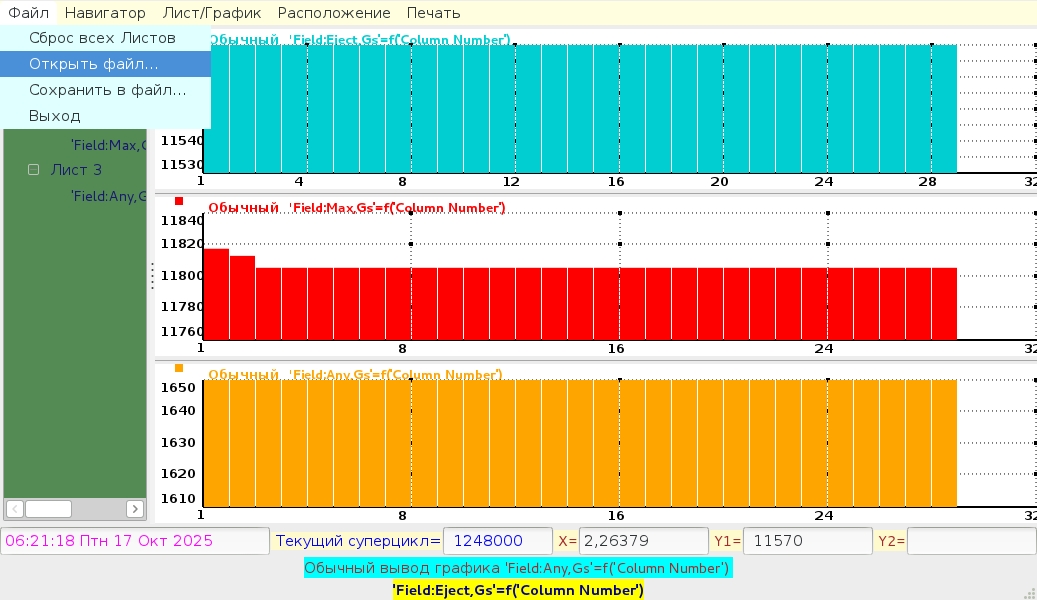
Task: Click the Текущий суперцикл value field
Action: coord(497,541)
